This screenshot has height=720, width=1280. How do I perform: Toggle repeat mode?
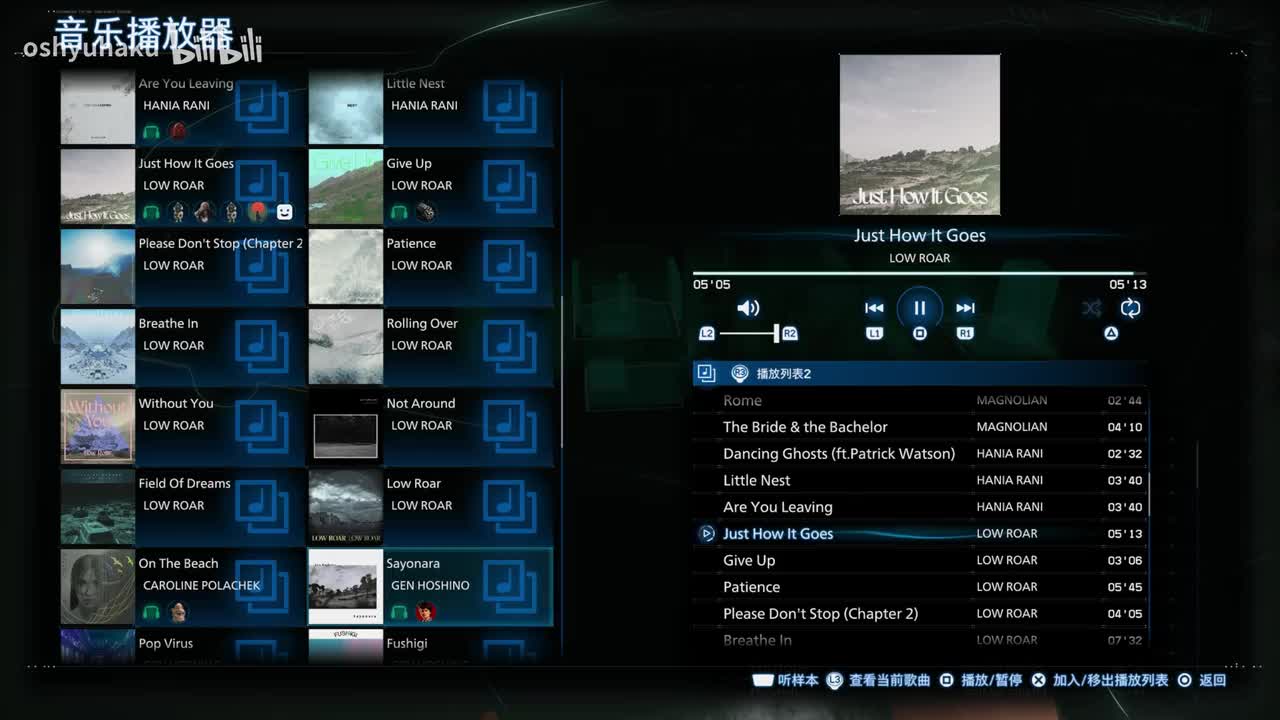coord(1130,308)
